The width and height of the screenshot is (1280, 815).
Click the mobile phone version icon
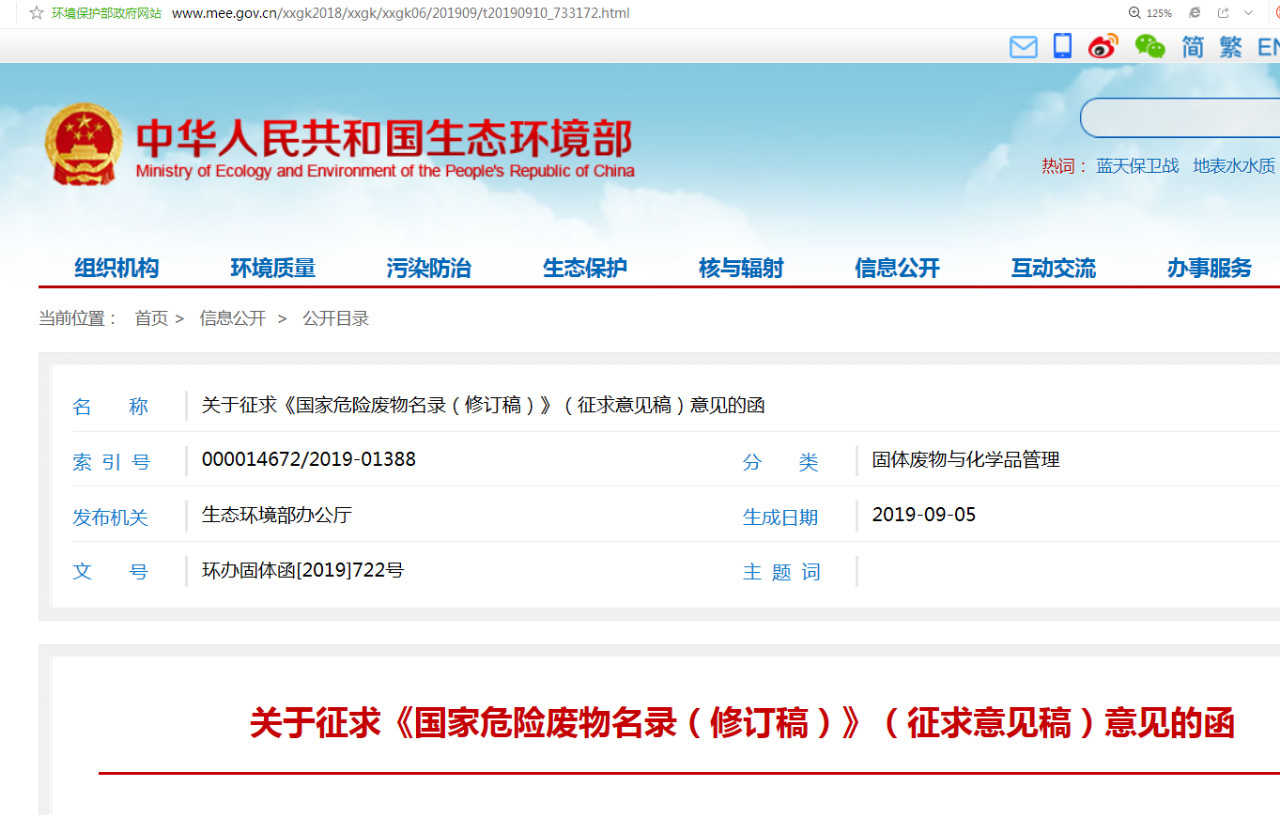[1062, 46]
